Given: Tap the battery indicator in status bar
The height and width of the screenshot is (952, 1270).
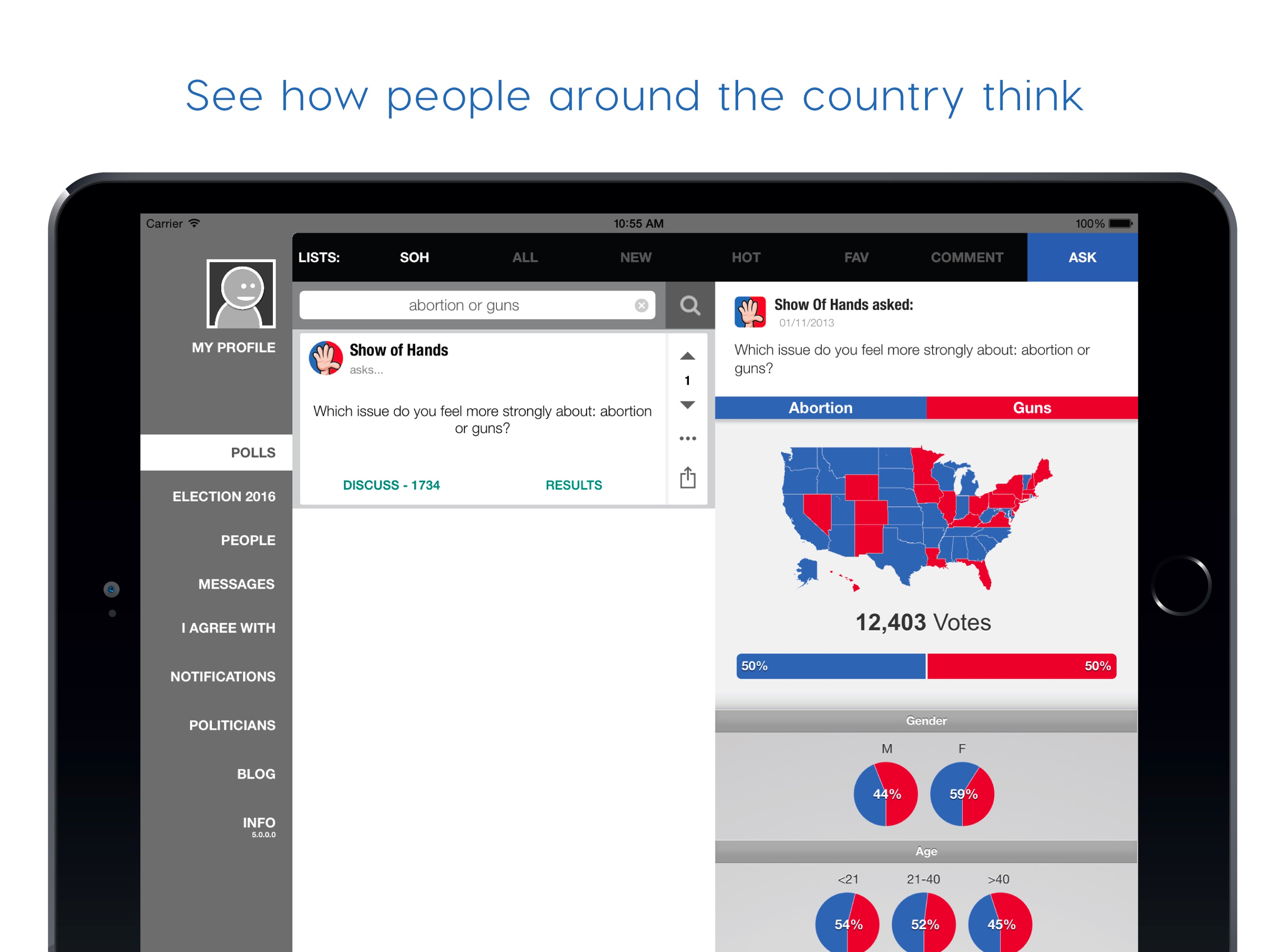Looking at the screenshot, I should pyautogui.click(x=1120, y=224).
